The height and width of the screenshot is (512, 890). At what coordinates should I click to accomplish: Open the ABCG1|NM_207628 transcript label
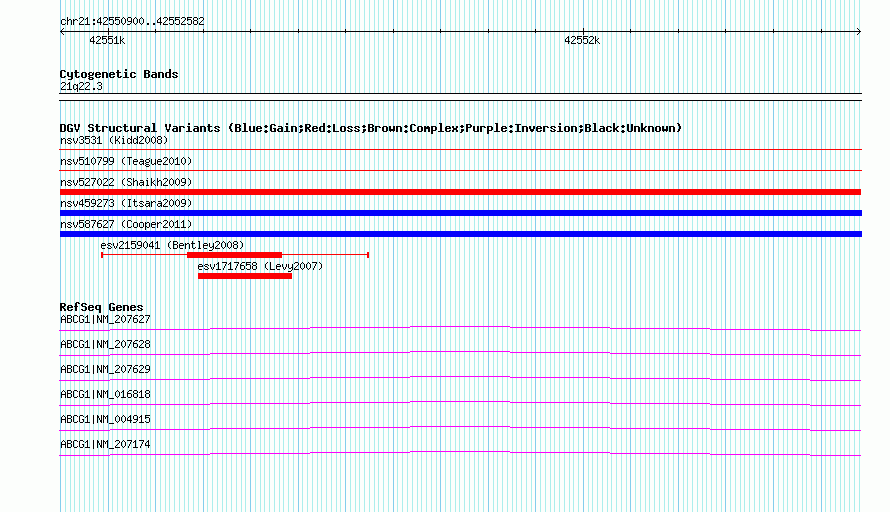coord(105,345)
